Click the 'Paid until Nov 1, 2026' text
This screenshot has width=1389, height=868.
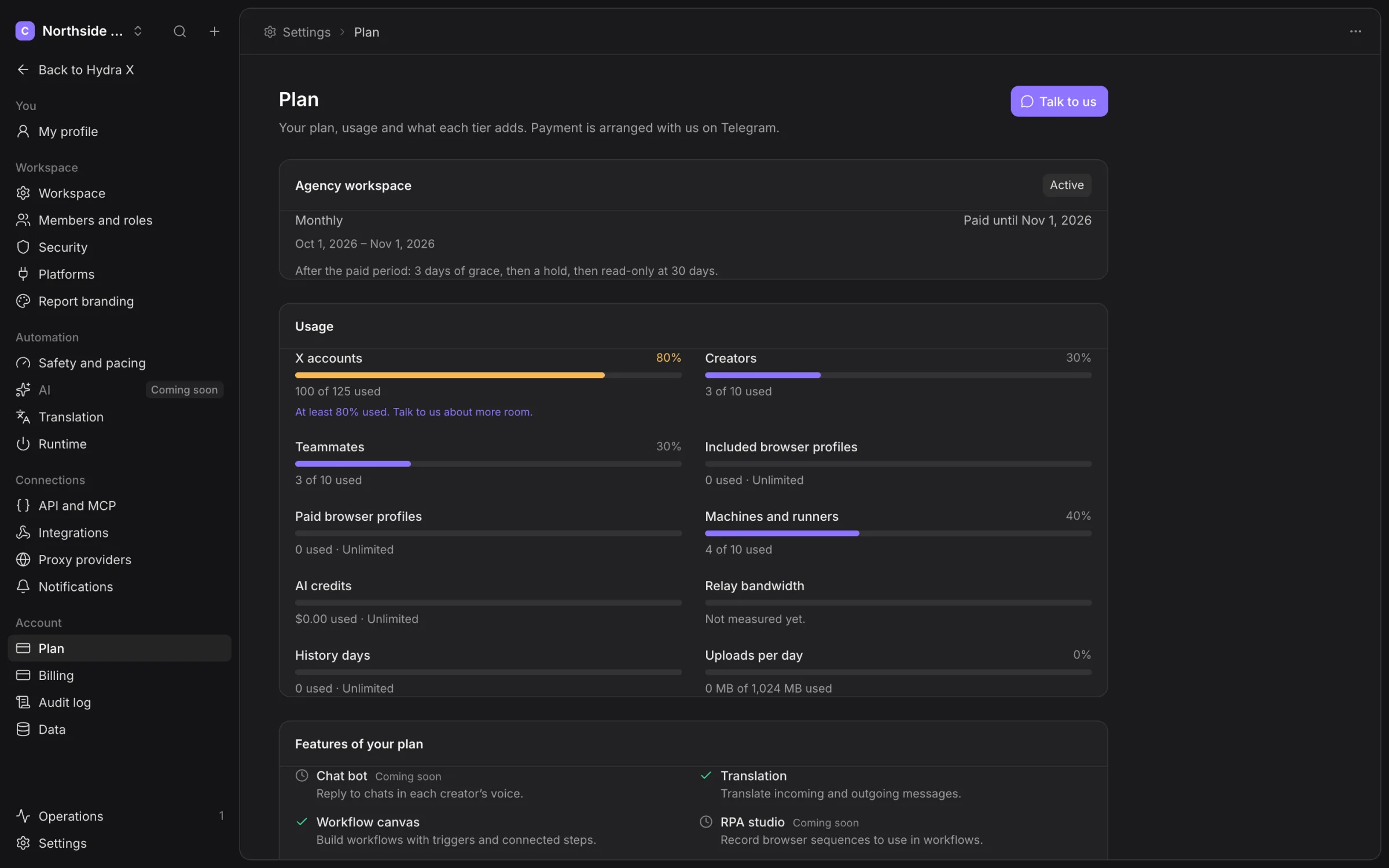click(x=1027, y=220)
